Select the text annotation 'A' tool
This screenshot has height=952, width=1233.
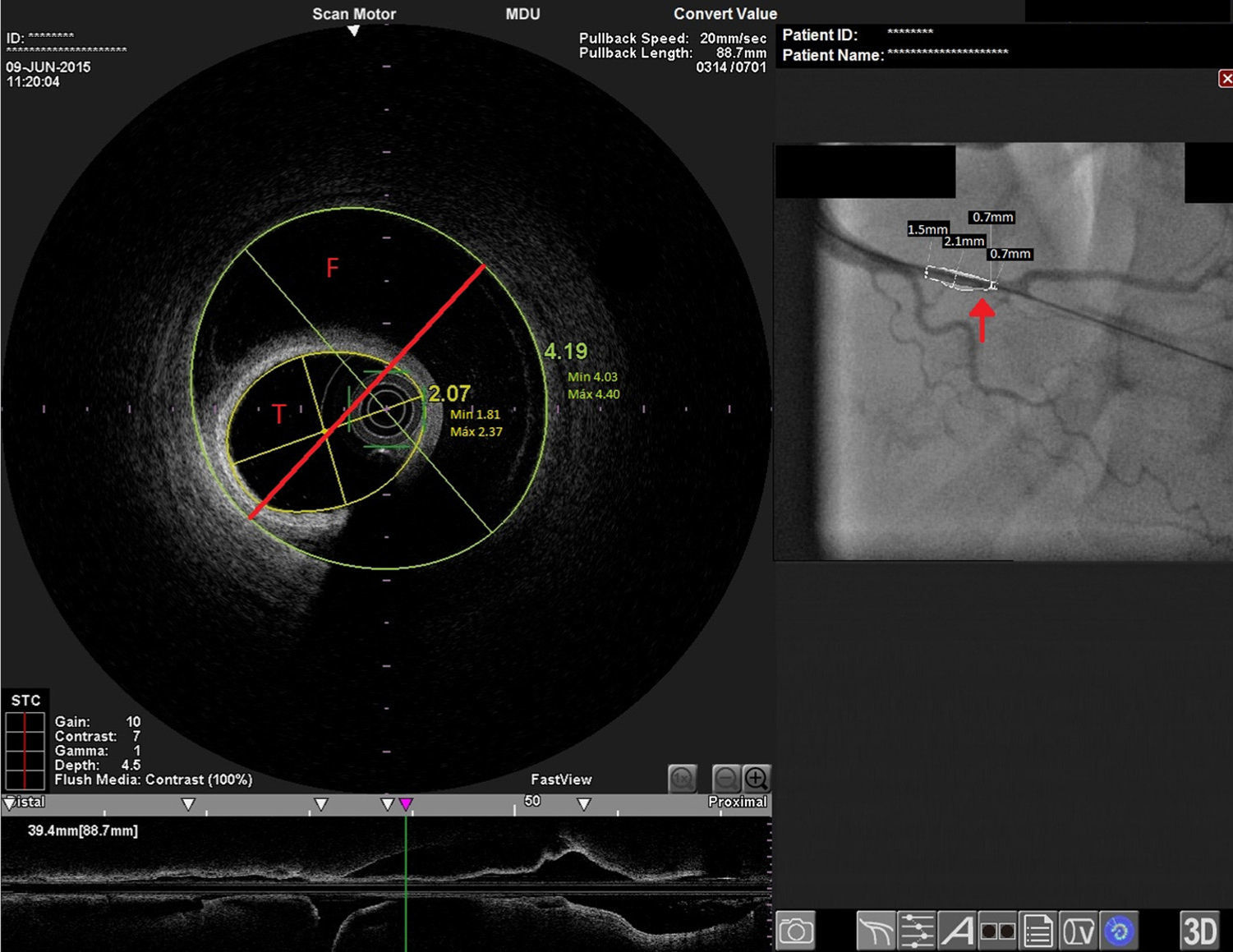pyautogui.click(x=957, y=931)
